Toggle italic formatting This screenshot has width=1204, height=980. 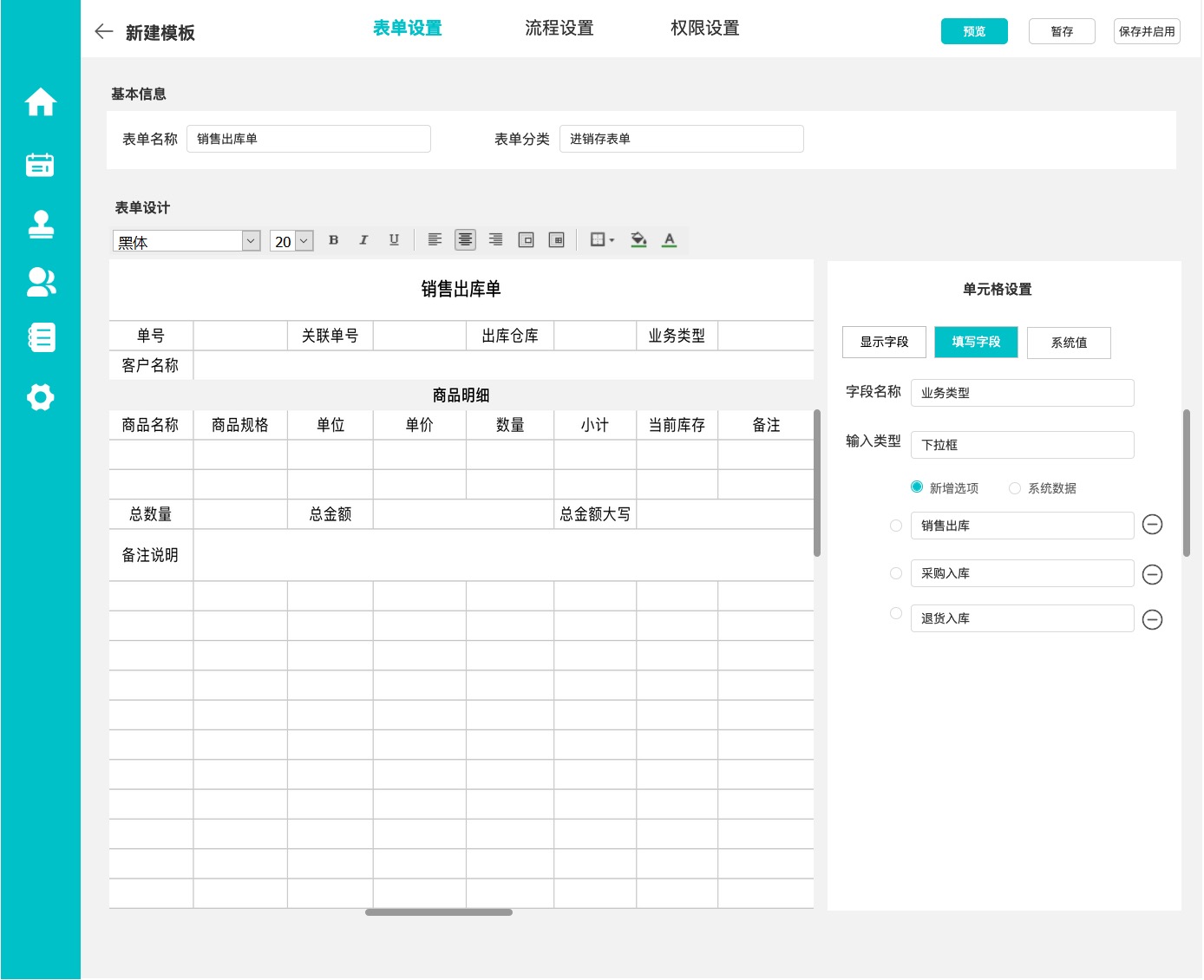pyautogui.click(x=363, y=240)
